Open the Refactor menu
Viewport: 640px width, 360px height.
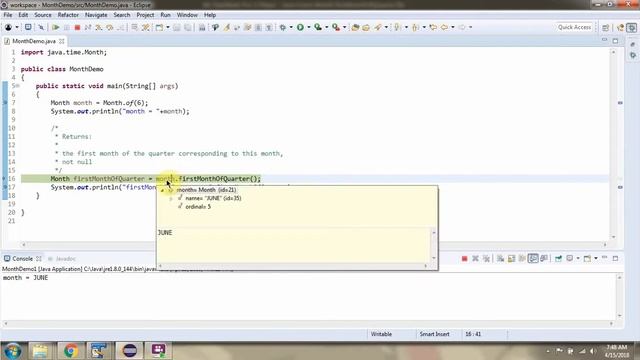(68, 15)
